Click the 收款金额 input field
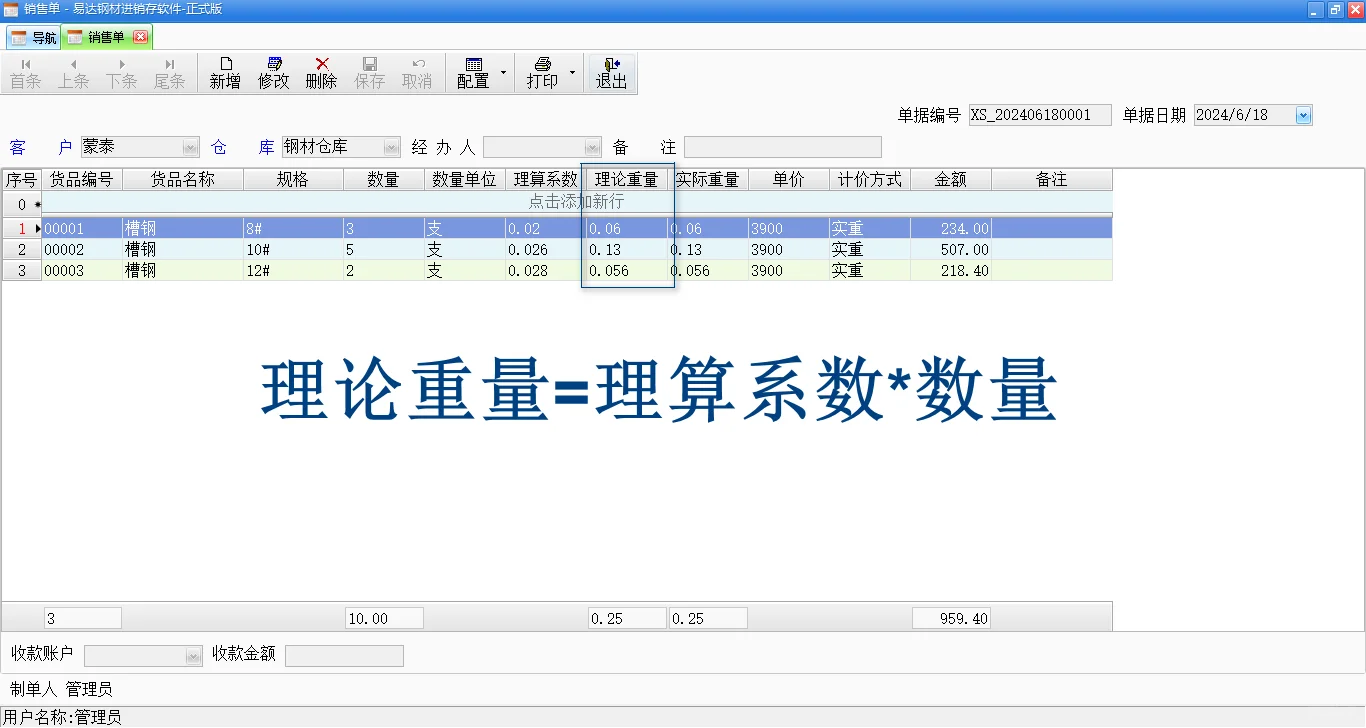Image resolution: width=1366 pixels, height=728 pixels. coord(344,655)
